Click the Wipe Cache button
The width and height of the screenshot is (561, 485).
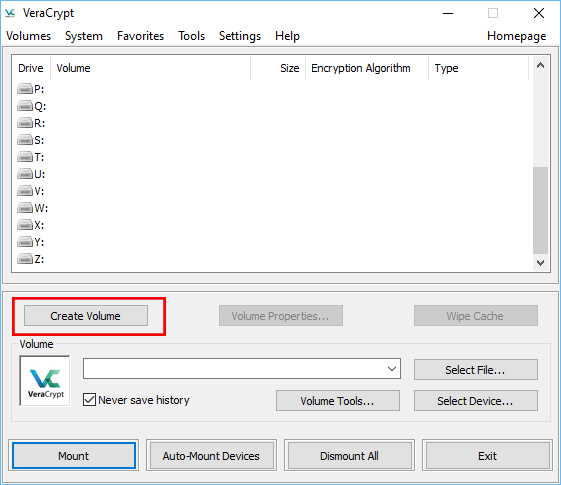coord(476,316)
